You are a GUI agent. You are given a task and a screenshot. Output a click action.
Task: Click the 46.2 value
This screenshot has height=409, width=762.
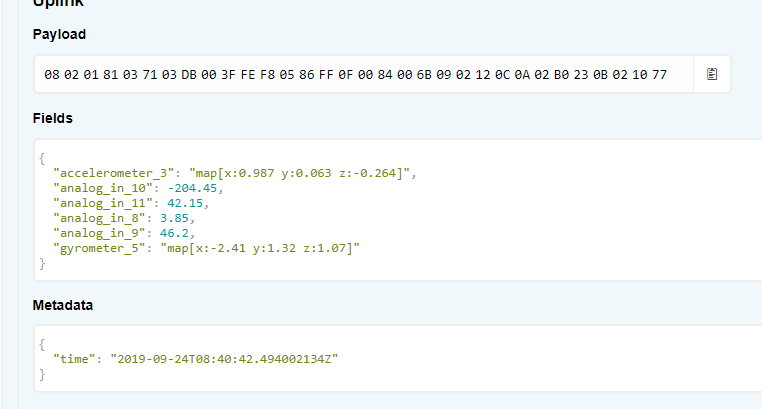point(175,233)
